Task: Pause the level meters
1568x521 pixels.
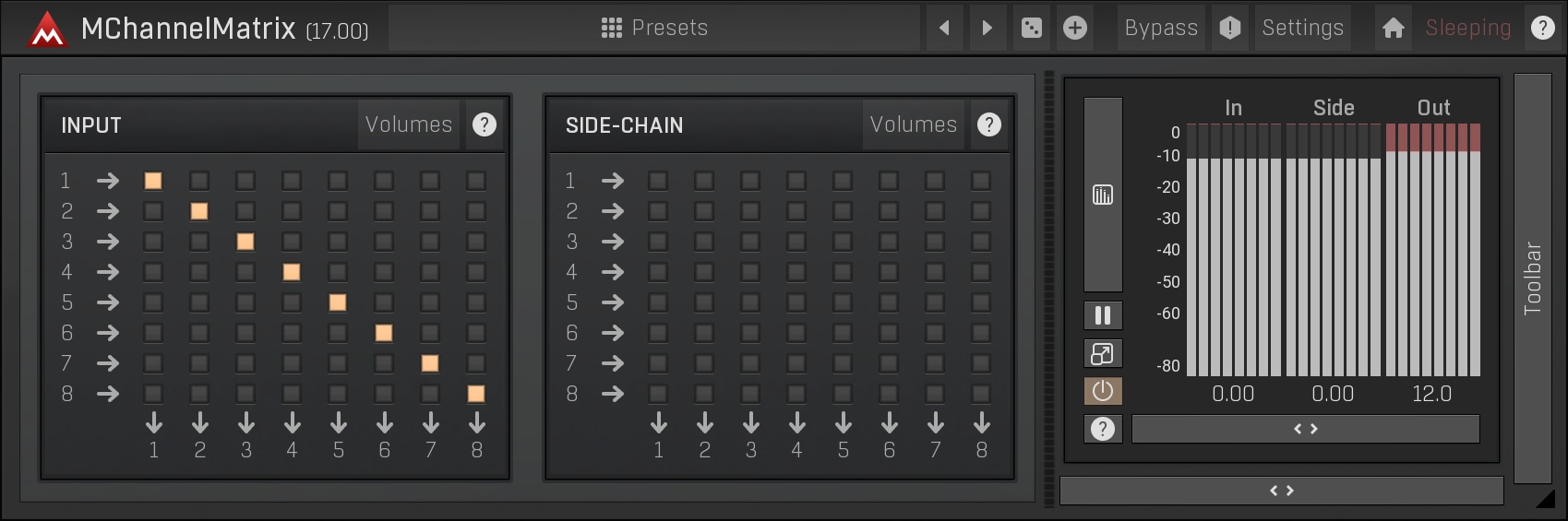Action: click(x=1102, y=315)
